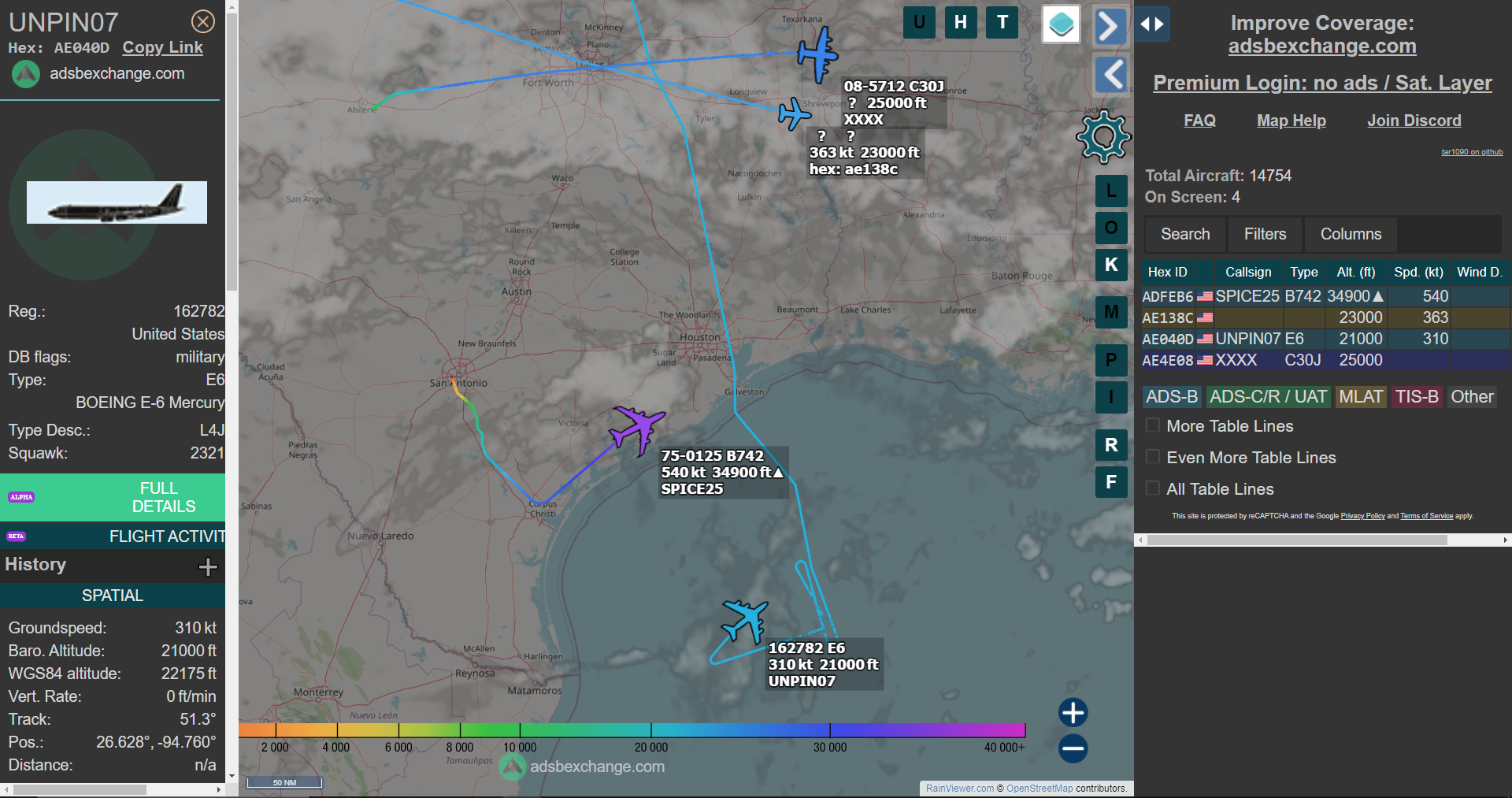Click the R map button
Viewport: 1512px width, 798px height.
(x=1111, y=445)
